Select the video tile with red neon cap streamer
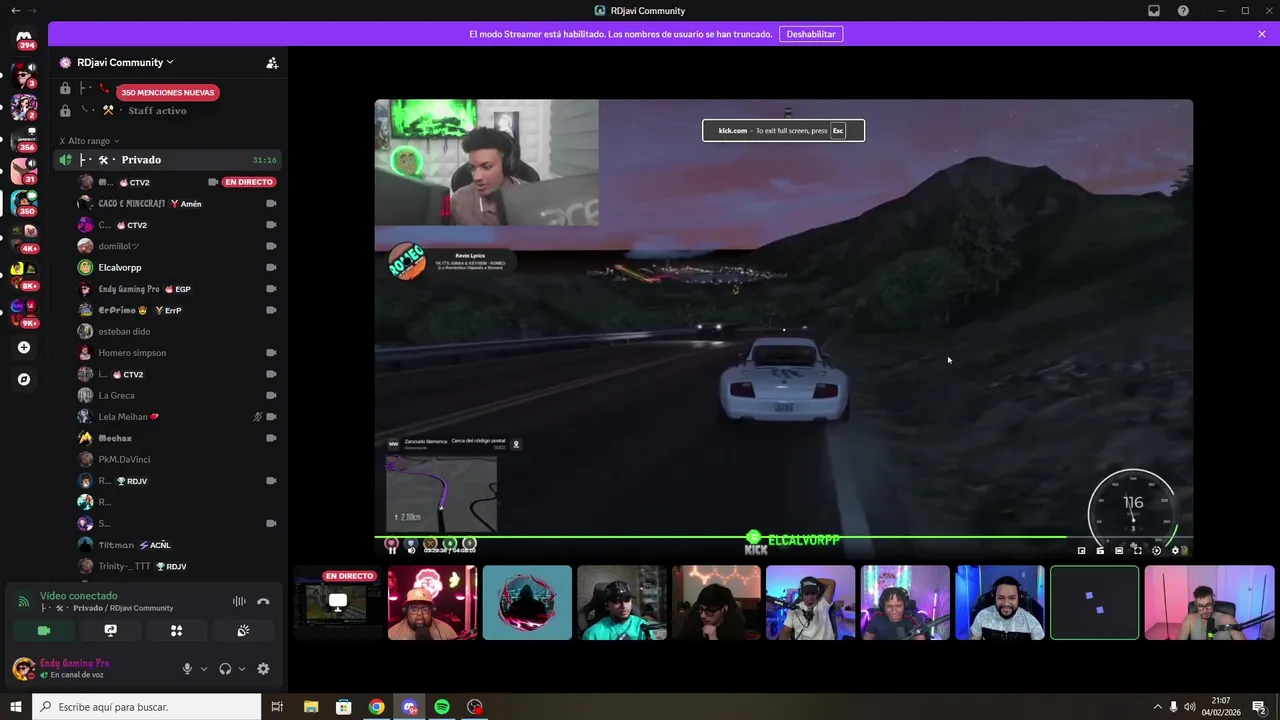The width and height of the screenshot is (1280, 720). click(x=432, y=602)
